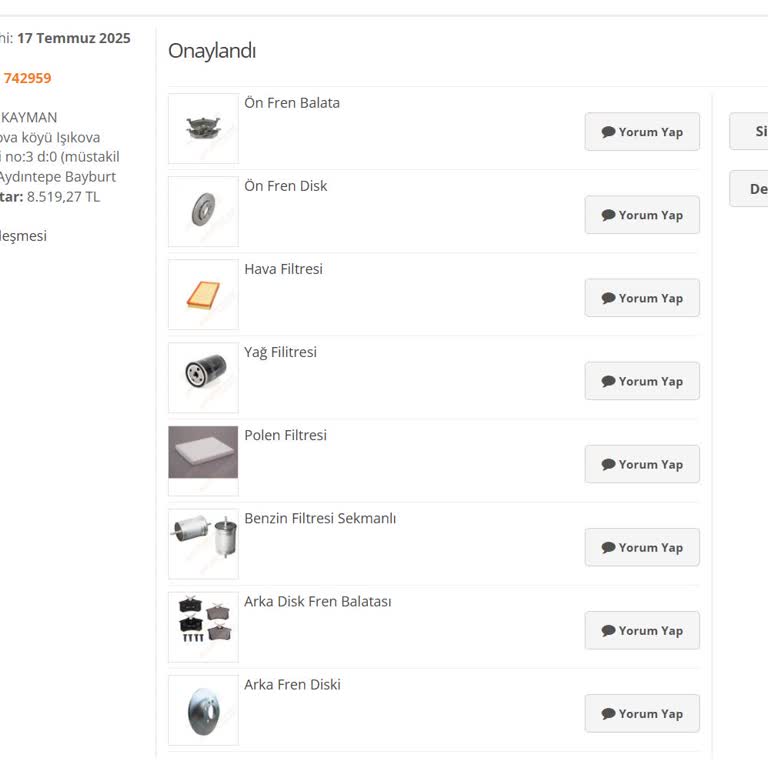Image resolution: width=768 pixels, height=768 pixels.
Task: Comment on Hava Filtresi product
Action: pos(642,298)
